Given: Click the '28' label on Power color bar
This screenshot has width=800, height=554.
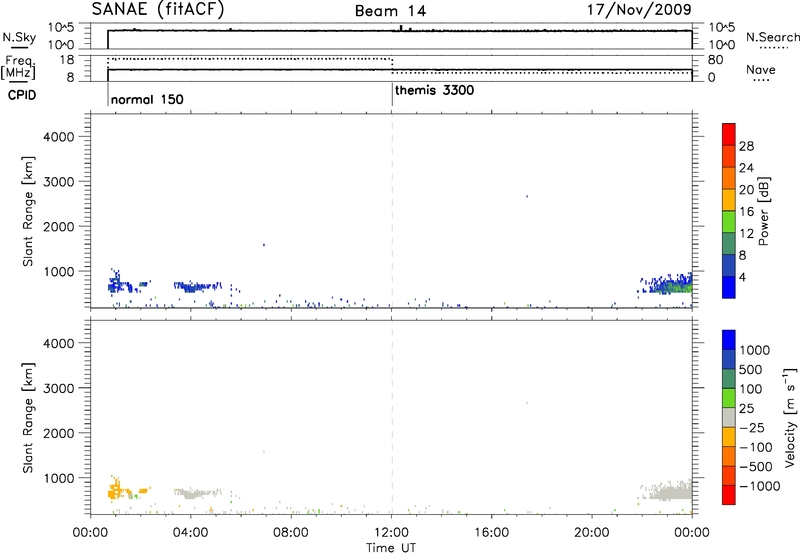Looking at the screenshot, I should click(x=746, y=146).
